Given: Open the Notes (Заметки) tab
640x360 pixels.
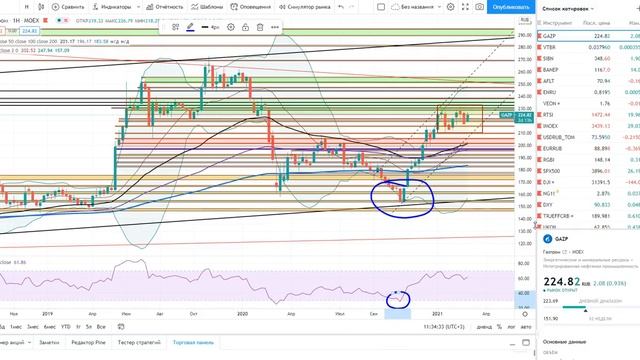Looking at the screenshot, I should click(x=49, y=342).
